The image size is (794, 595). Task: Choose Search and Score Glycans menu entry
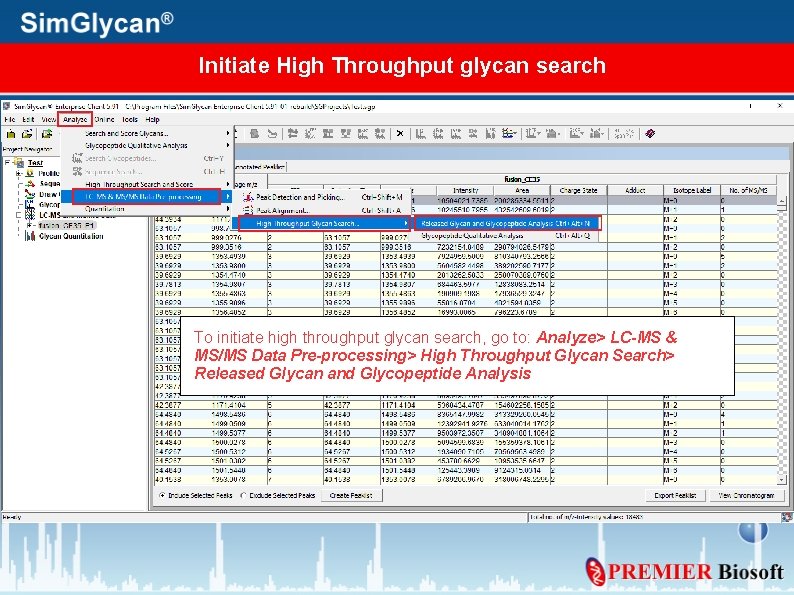[x=147, y=133]
